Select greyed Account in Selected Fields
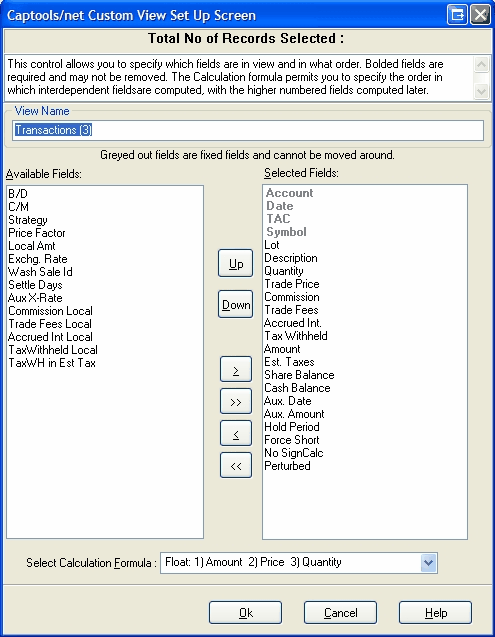The image size is (495, 637). click(289, 193)
